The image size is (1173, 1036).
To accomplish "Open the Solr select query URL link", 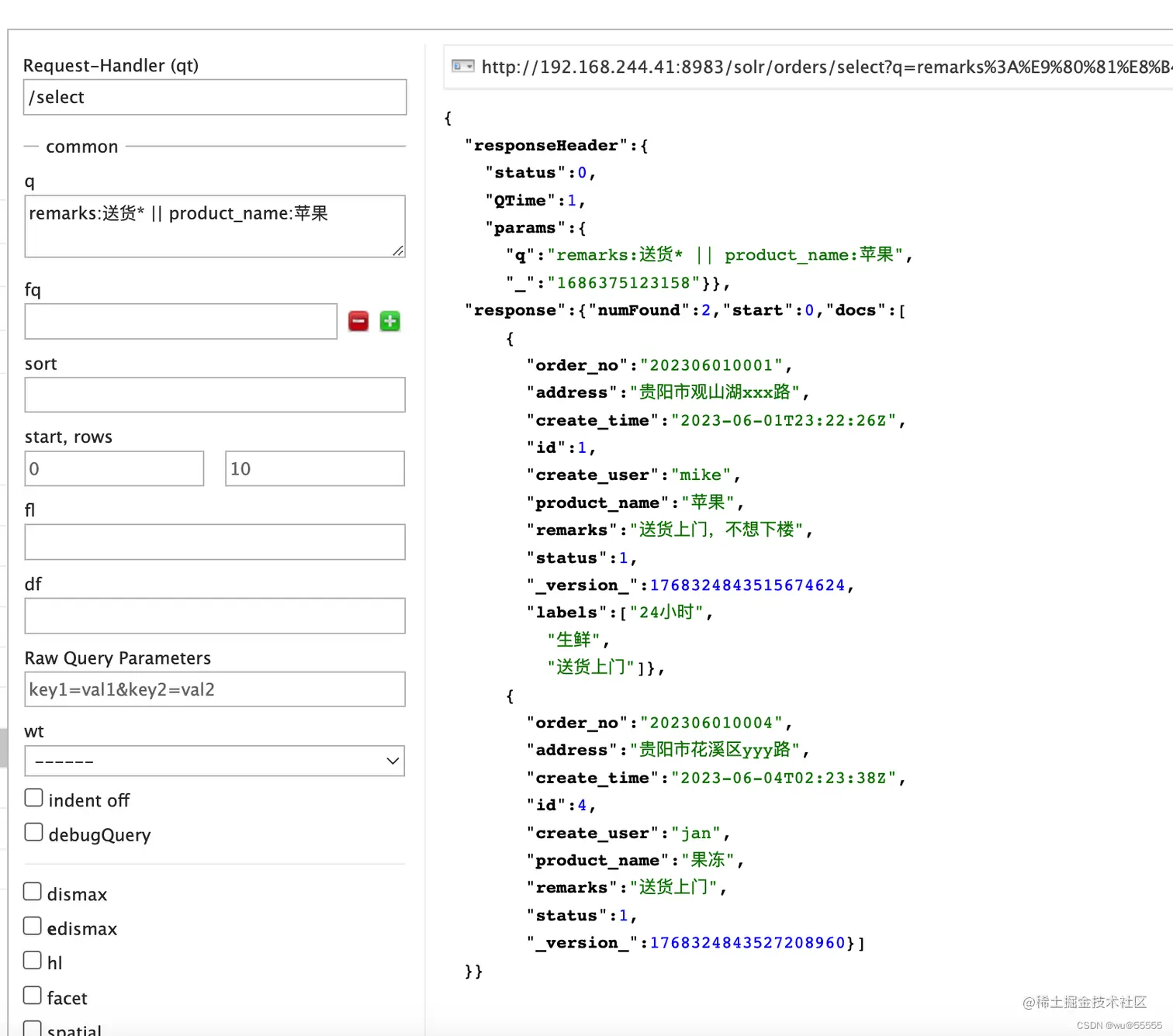I will tap(826, 67).
